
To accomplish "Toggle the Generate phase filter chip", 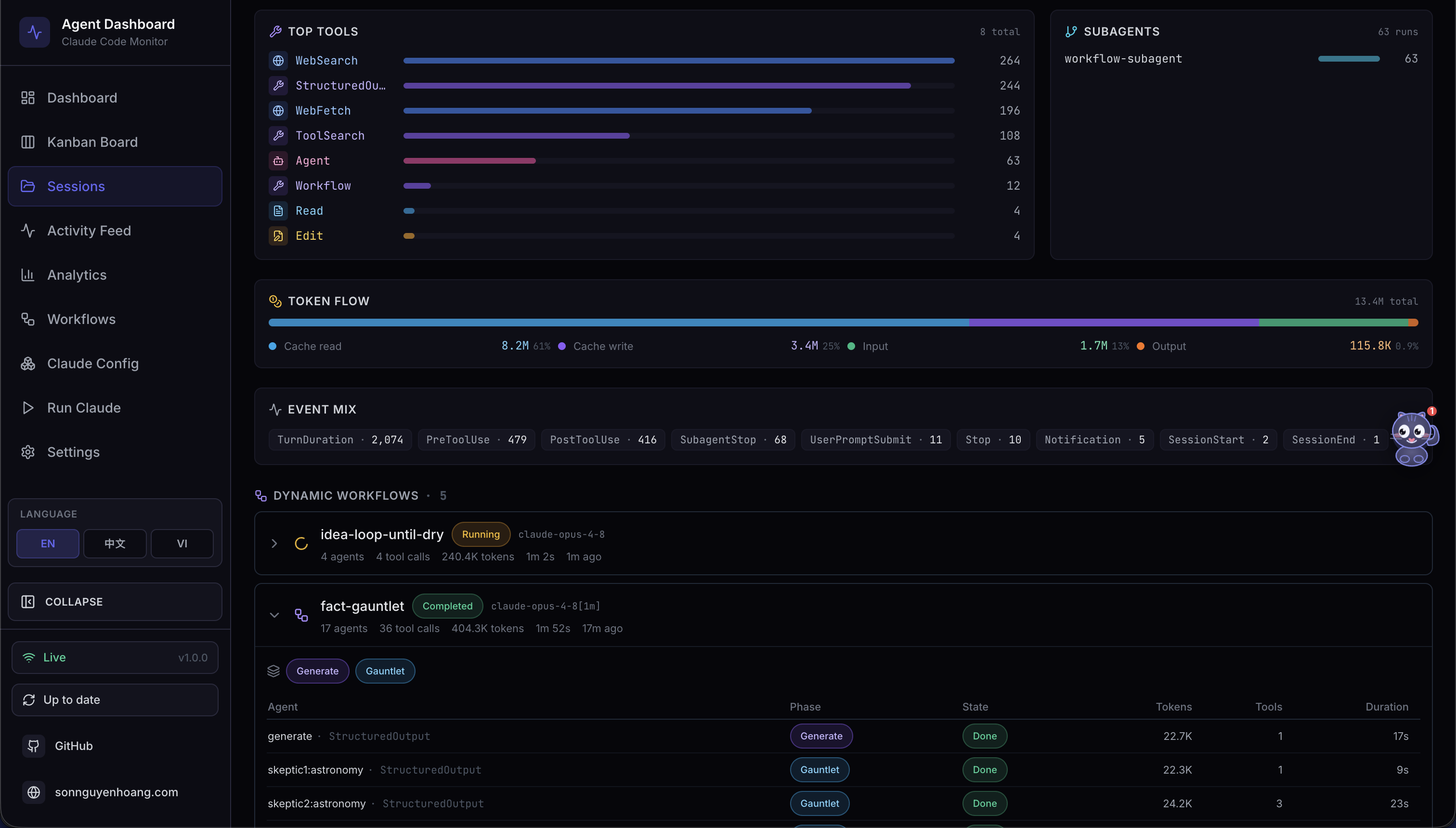I will (x=317, y=671).
